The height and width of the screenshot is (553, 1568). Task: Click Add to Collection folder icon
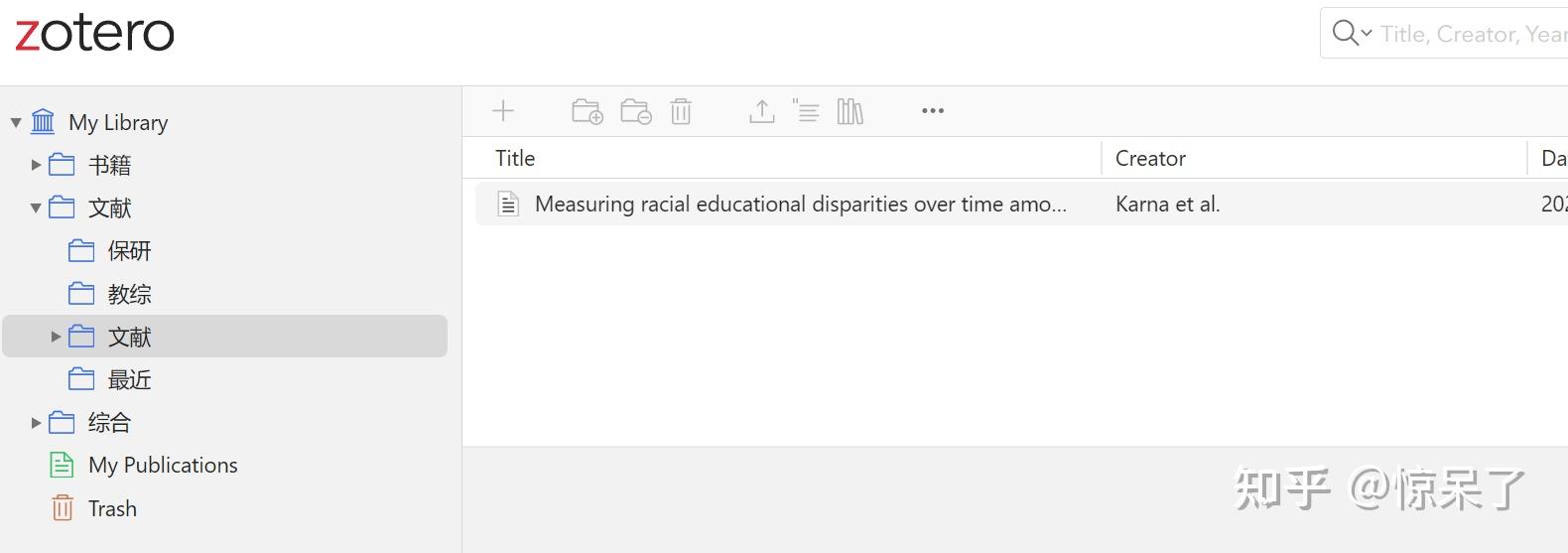[588, 111]
